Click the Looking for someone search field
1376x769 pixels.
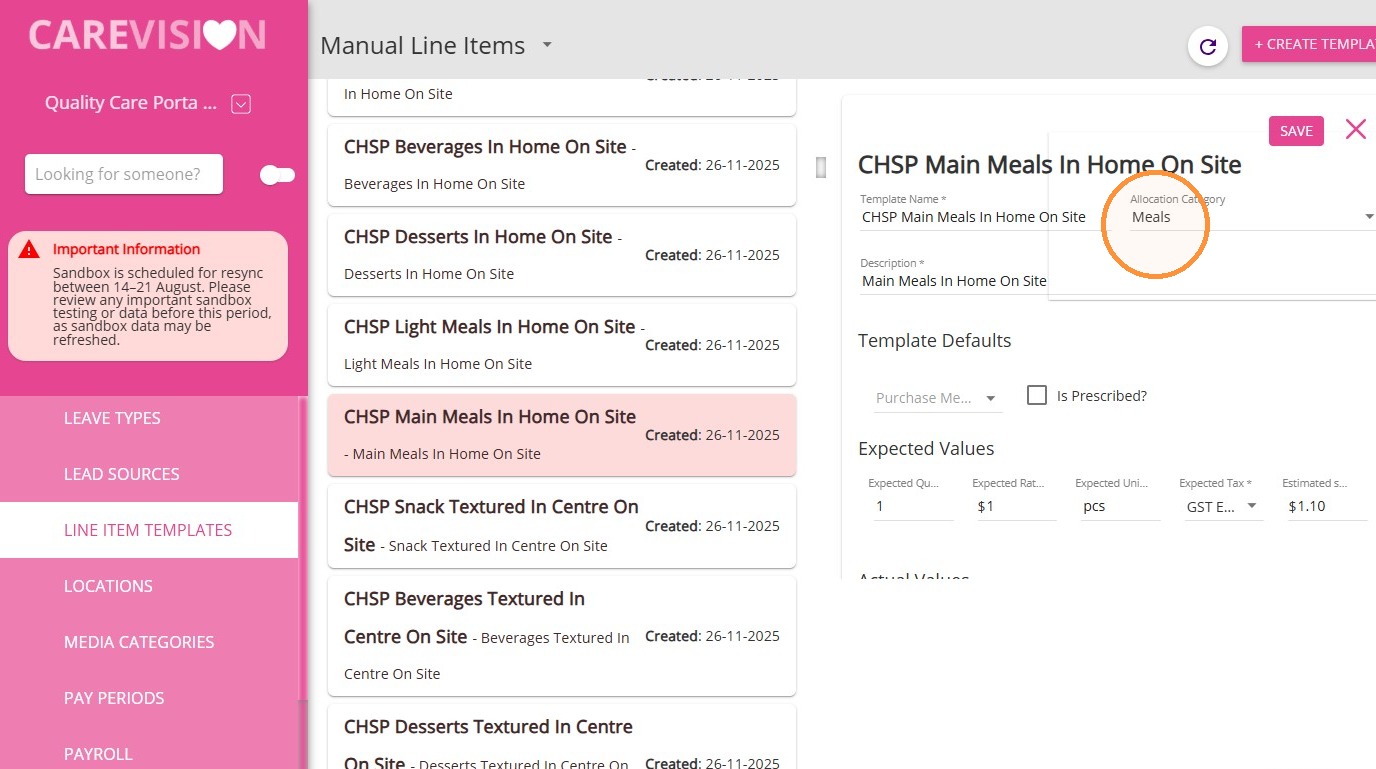click(x=124, y=174)
